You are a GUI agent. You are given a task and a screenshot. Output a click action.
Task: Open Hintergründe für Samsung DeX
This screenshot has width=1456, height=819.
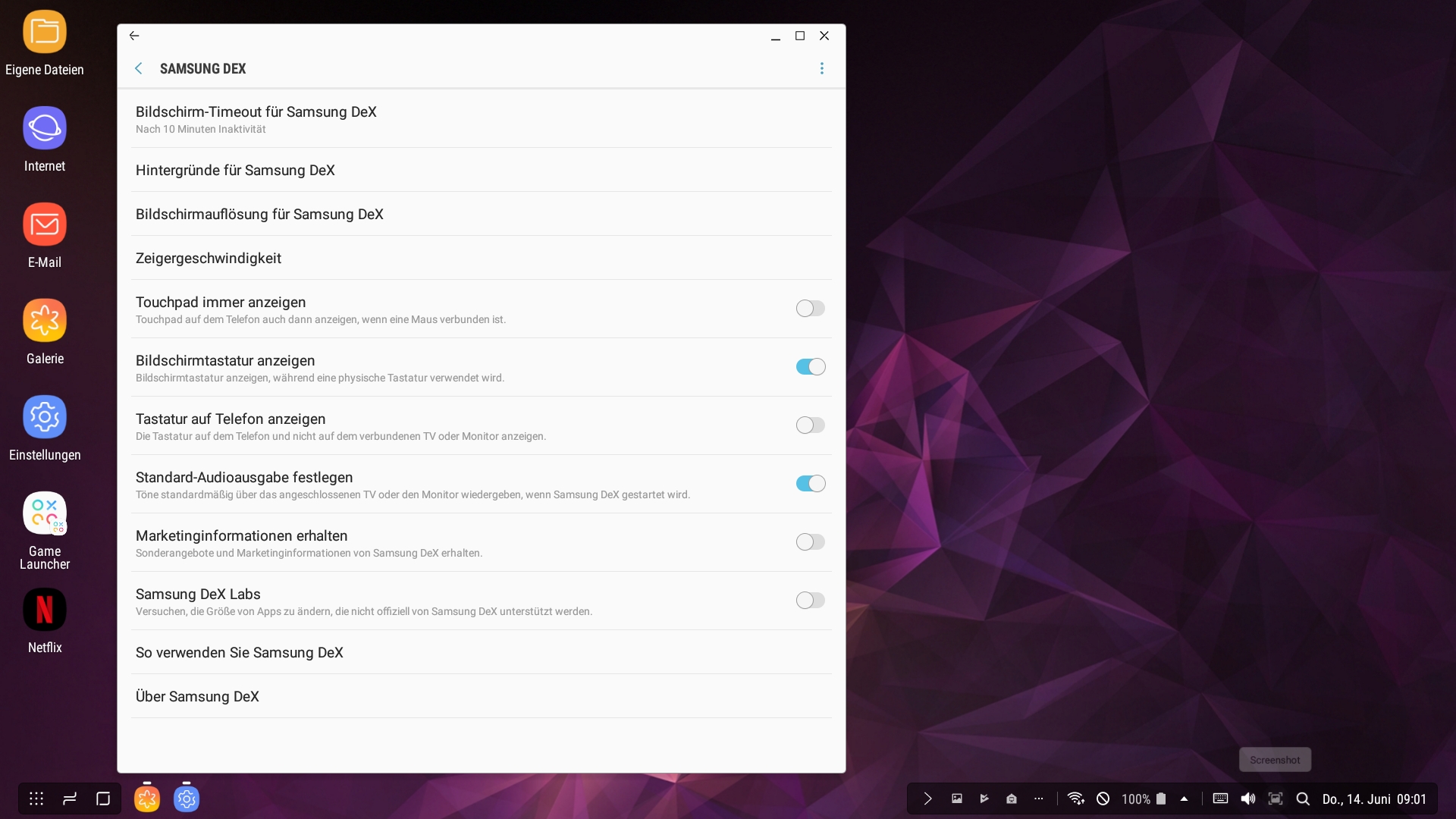tap(482, 170)
